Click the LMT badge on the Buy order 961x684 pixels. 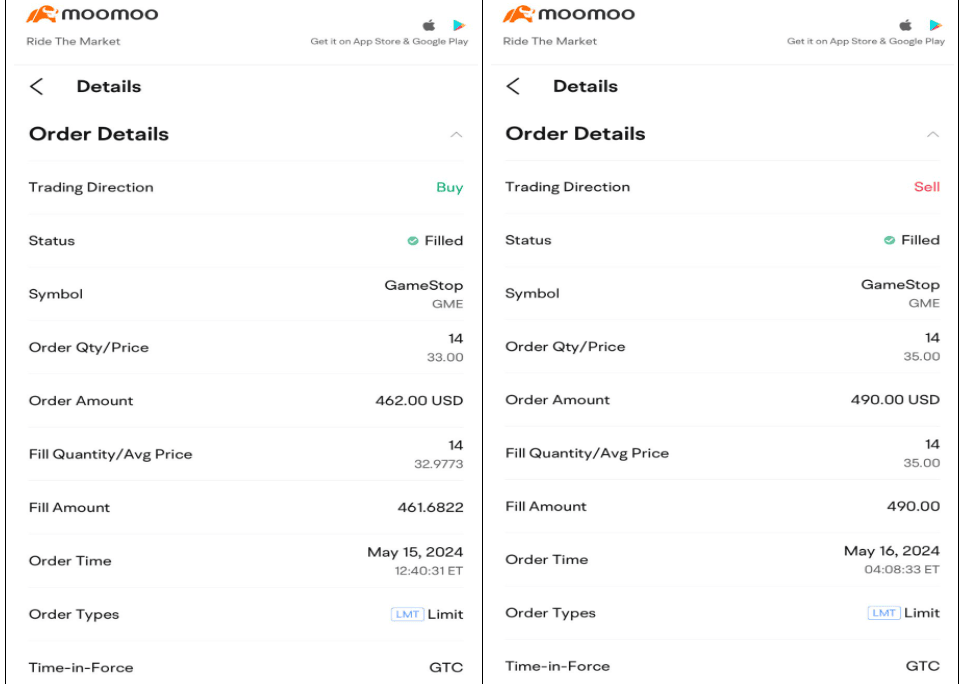point(407,614)
